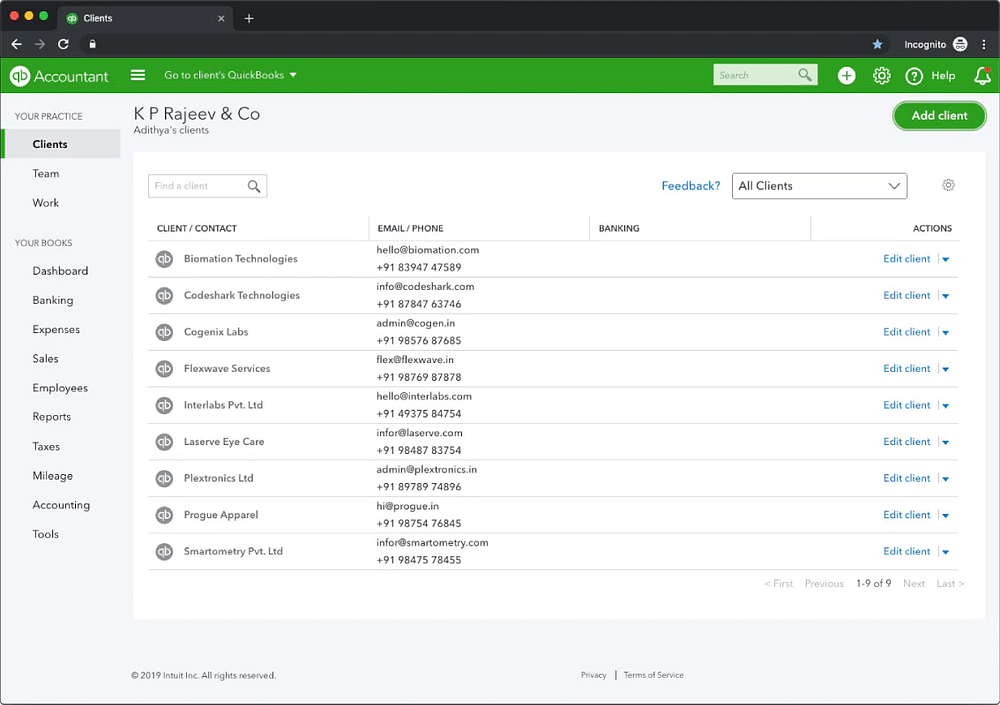The width and height of the screenshot is (1000, 705).
Task: Expand actions arrow for Biomation Technologies
Action: [946, 260]
